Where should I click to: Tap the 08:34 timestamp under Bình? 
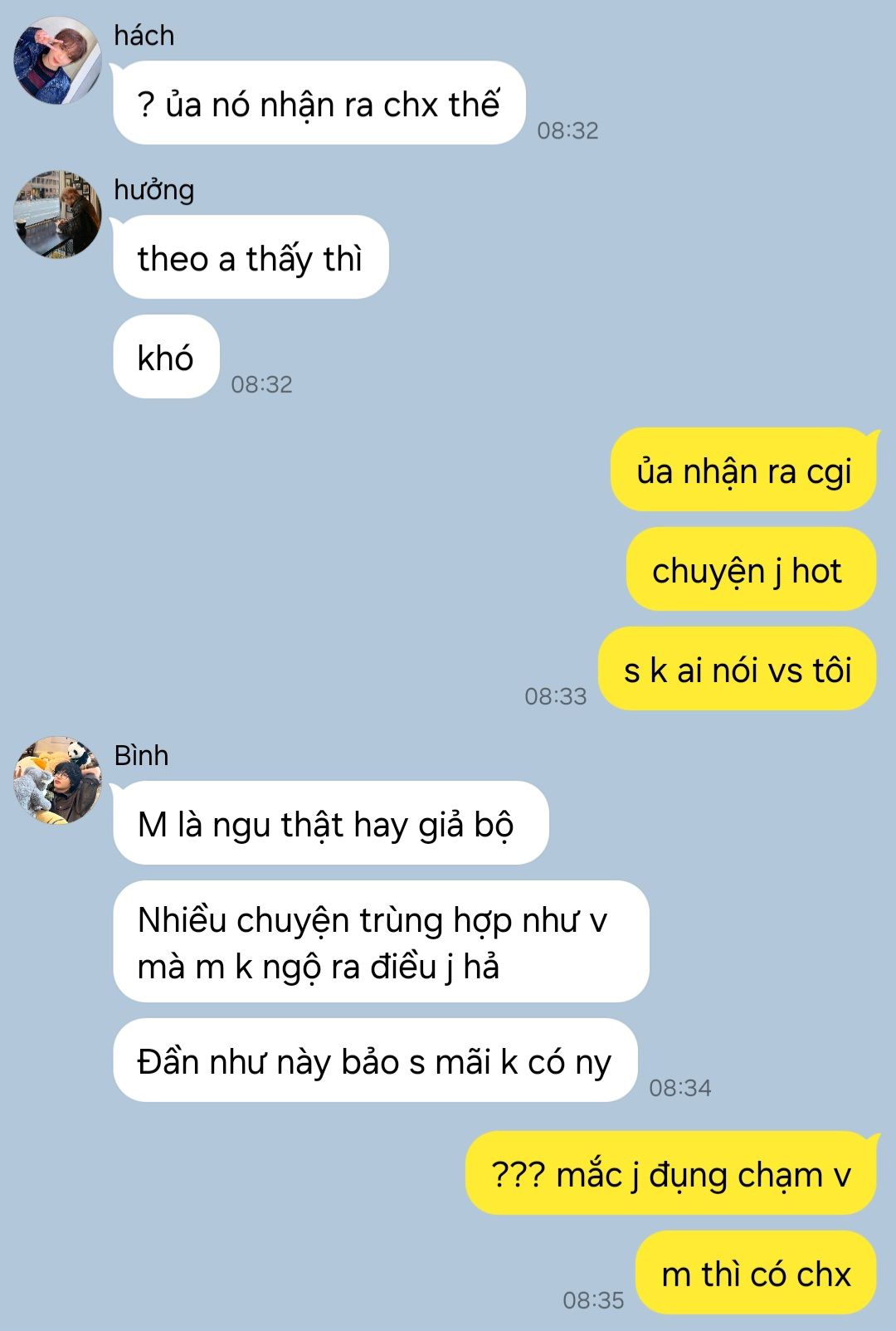click(680, 1088)
